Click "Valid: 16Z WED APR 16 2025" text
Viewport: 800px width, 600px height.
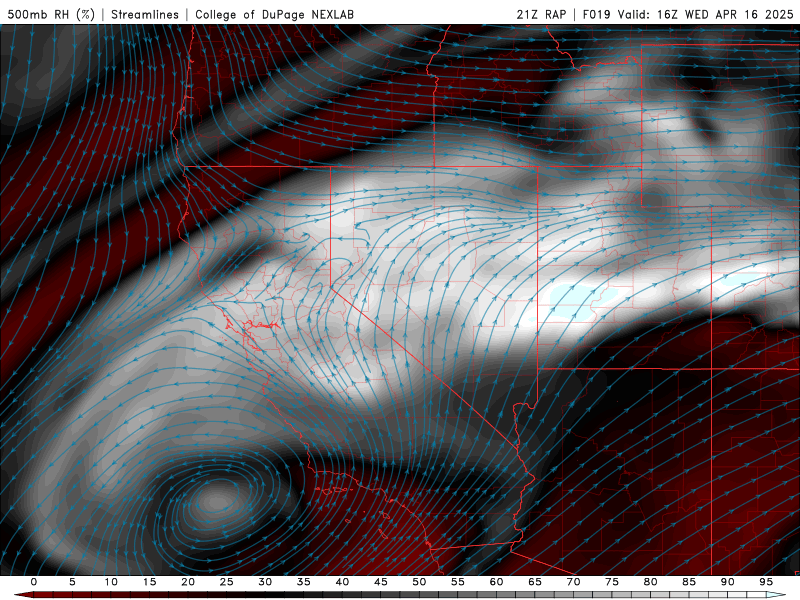coord(706,14)
